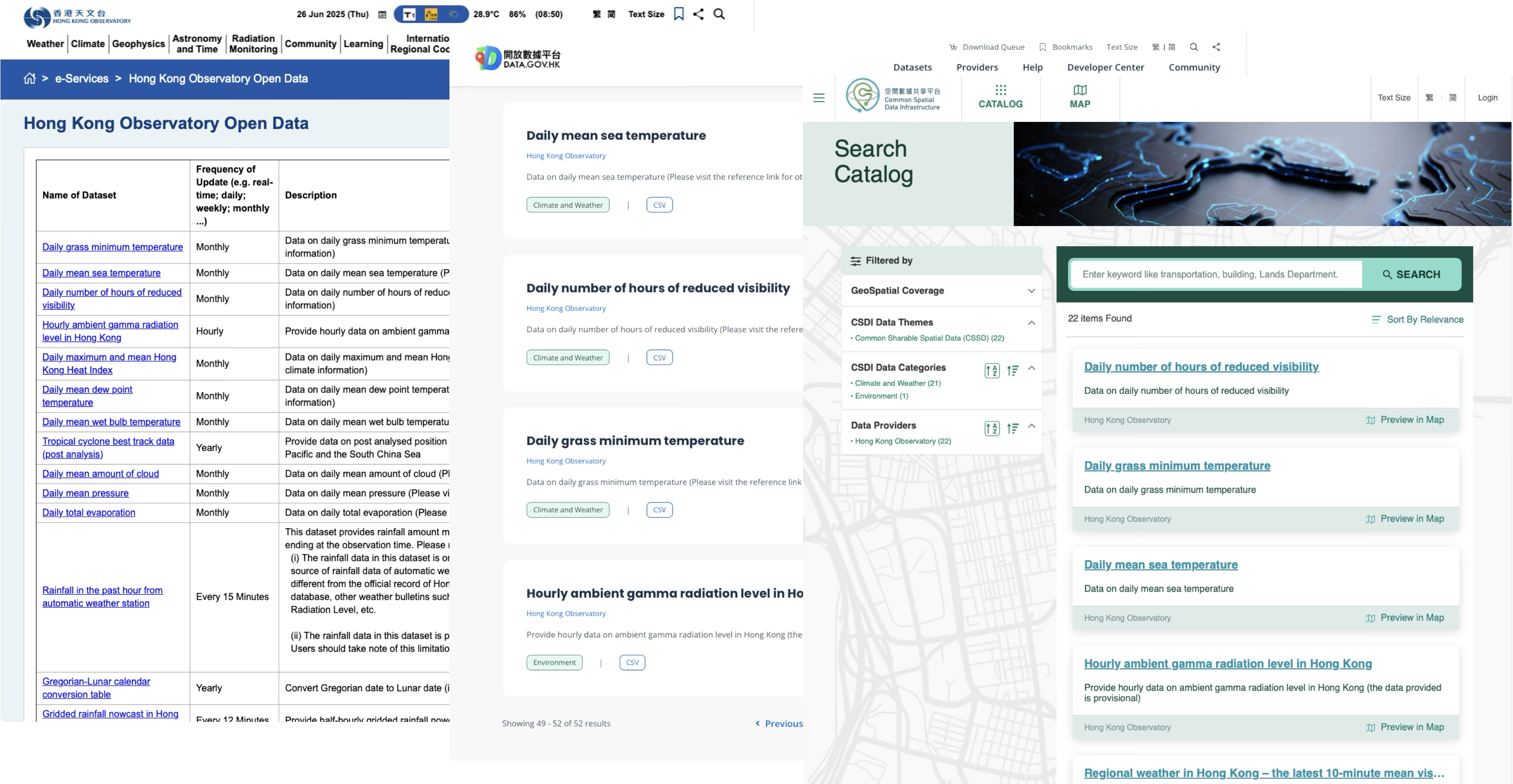
Task: Open Daily mean wet bulb temperature link
Action: (111, 422)
